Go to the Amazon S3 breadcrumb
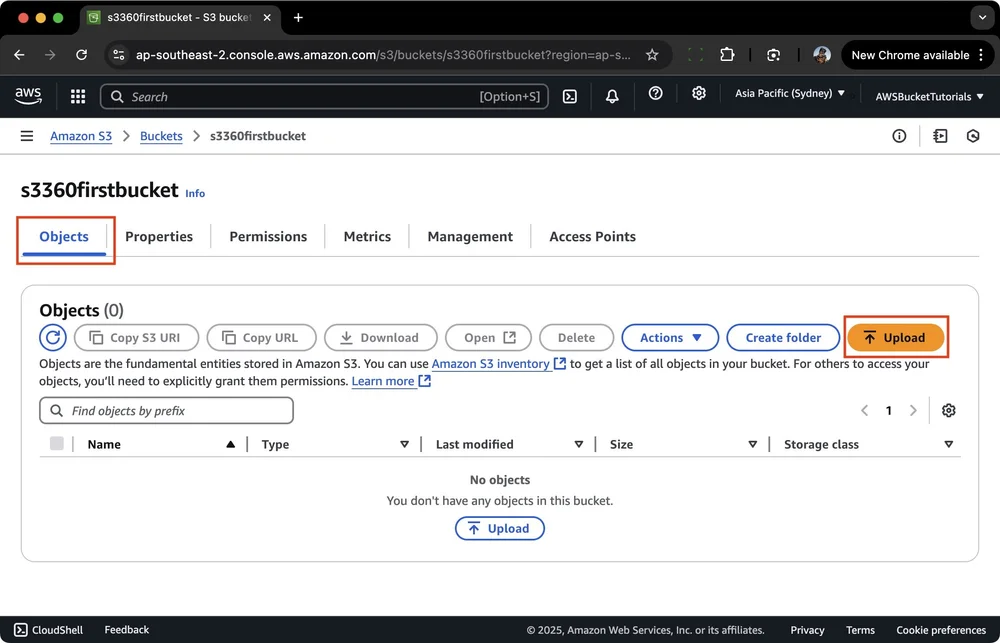The width and height of the screenshot is (1000, 643). click(81, 136)
